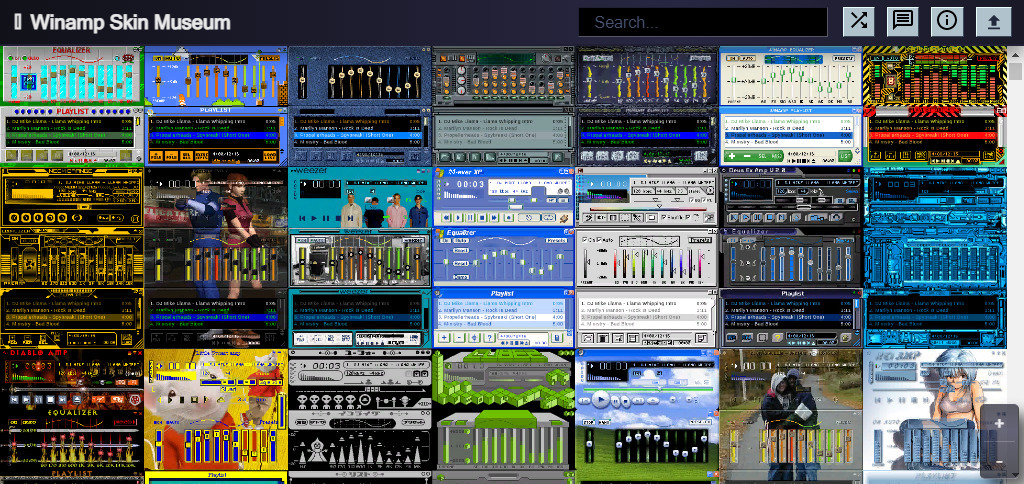
Task: Open the Deus Ex Amp skin thumbnail
Action: point(791,257)
